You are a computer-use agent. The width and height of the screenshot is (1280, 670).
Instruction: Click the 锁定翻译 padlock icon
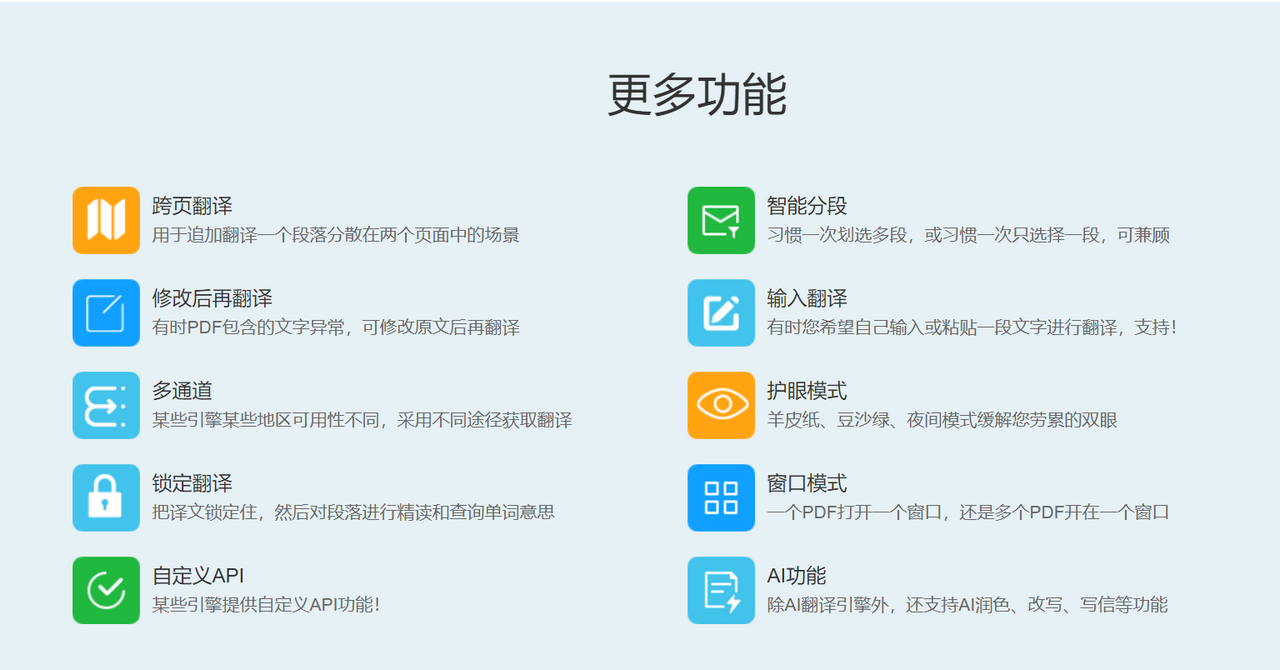(x=106, y=498)
